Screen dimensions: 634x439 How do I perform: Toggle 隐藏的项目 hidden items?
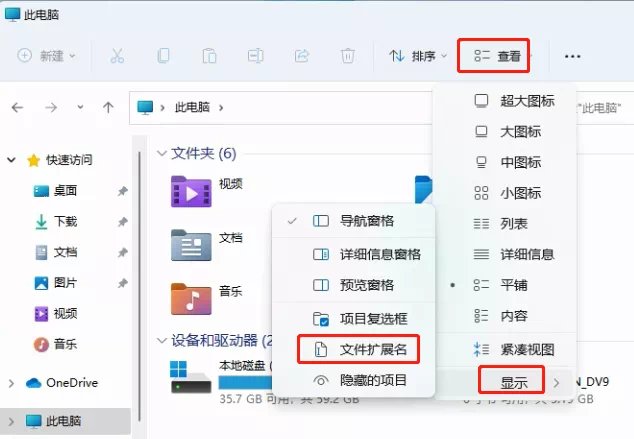[353, 380]
